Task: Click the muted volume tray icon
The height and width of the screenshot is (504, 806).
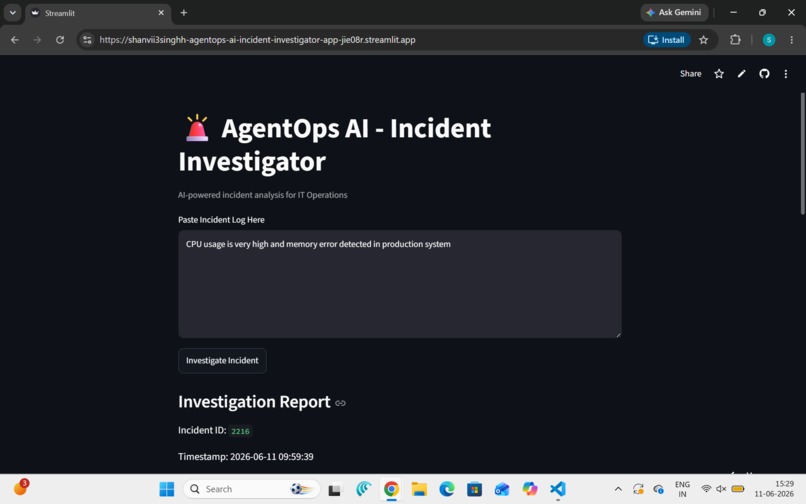Action: [721, 489]
